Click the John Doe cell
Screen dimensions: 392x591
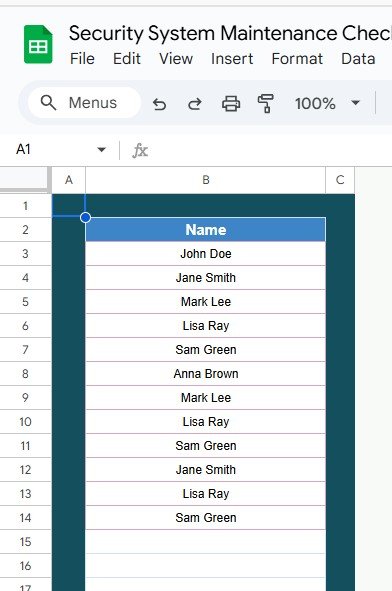tap(205, 254)
